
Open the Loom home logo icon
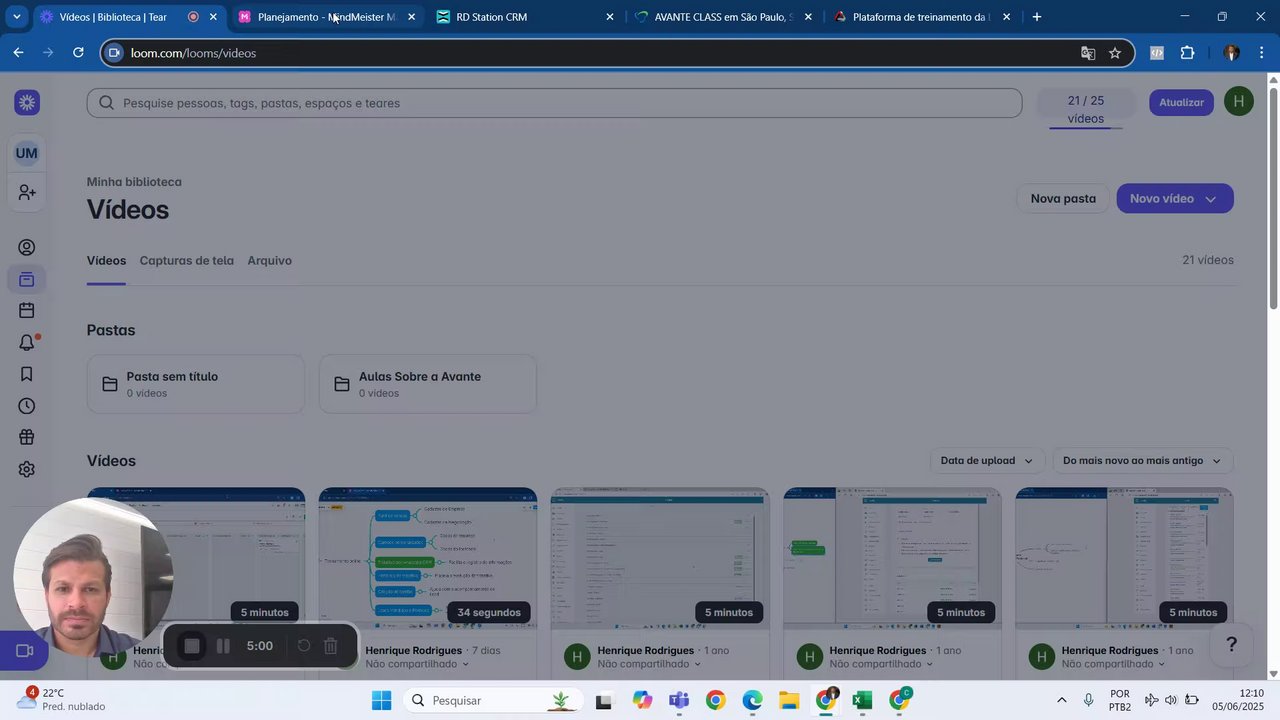tap(27, 102)
